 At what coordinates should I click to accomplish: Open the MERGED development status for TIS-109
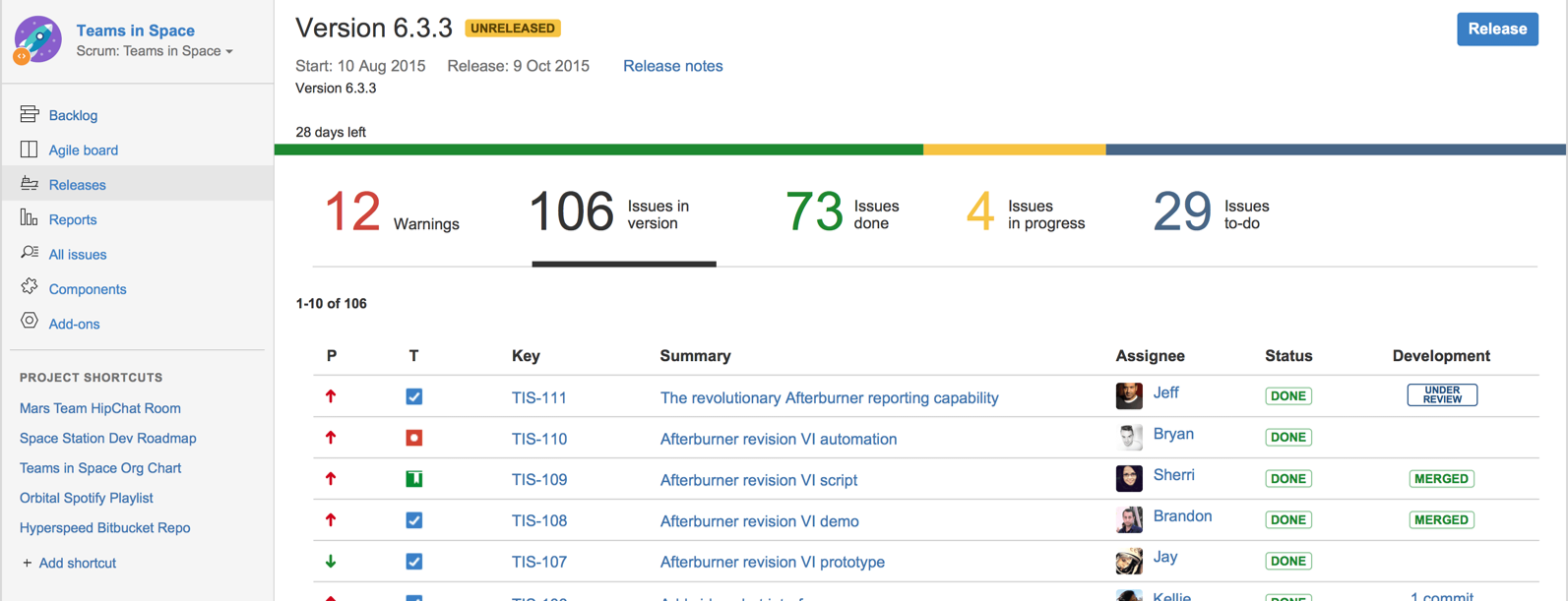coord(1440,479)
